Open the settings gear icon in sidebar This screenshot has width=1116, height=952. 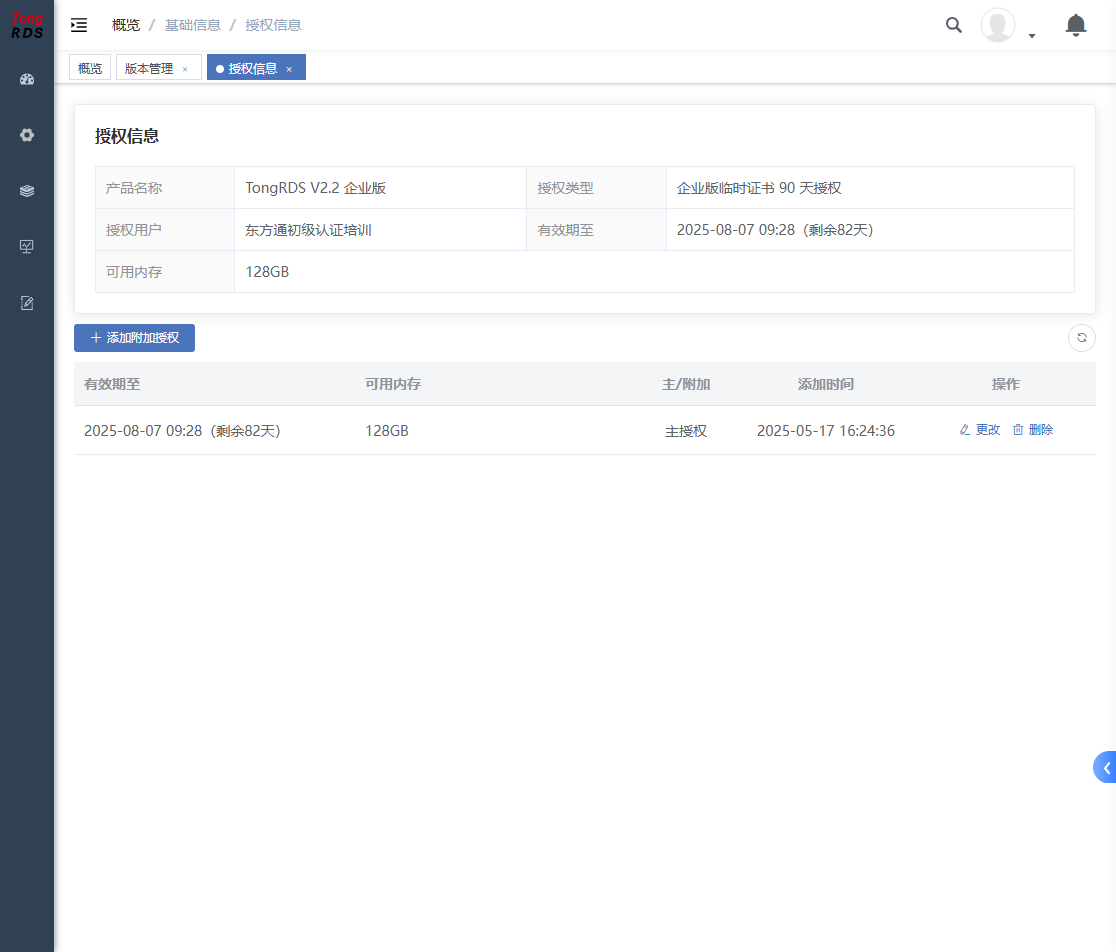click(x=27, y=135)
